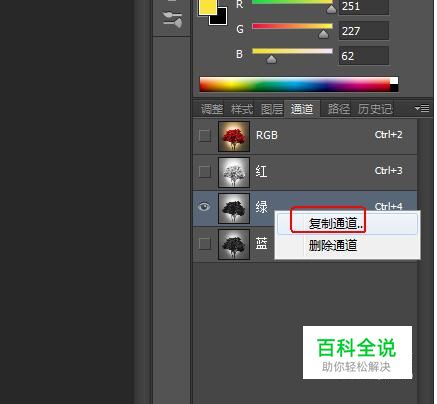Screen dimensions: 437x404
Task: Edit the G value field 227
Action: click(x=364, y=31)
